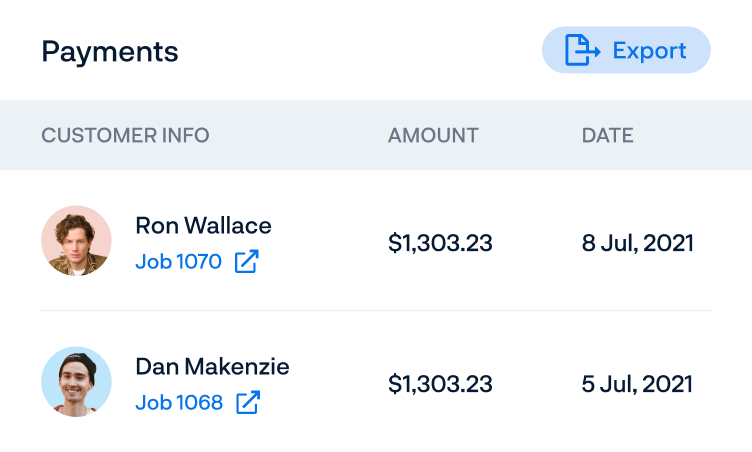
Task: Open the Job 1070 link
Action: (178, 263)
